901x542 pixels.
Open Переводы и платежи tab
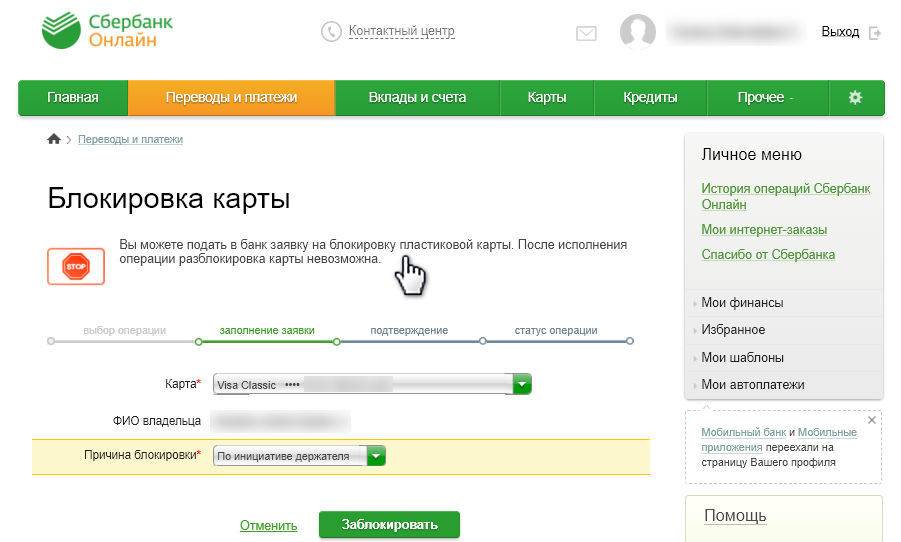coord(231,98)
